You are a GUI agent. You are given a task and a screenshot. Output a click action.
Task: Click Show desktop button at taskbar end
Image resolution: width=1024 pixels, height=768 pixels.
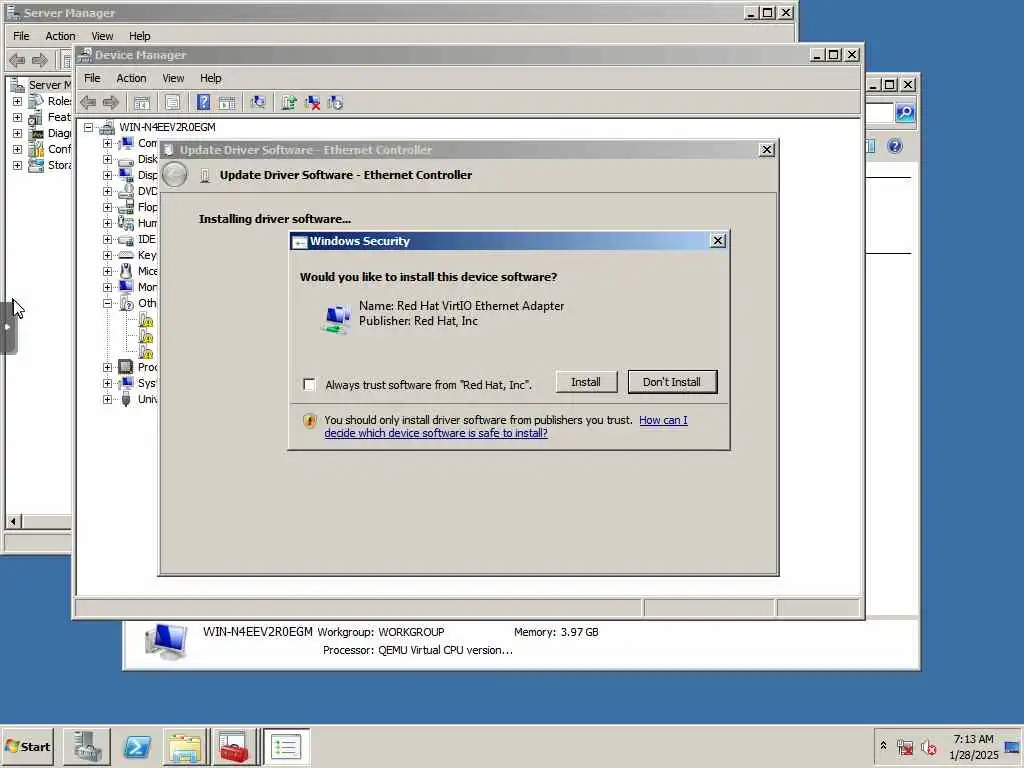[1012, 747]
